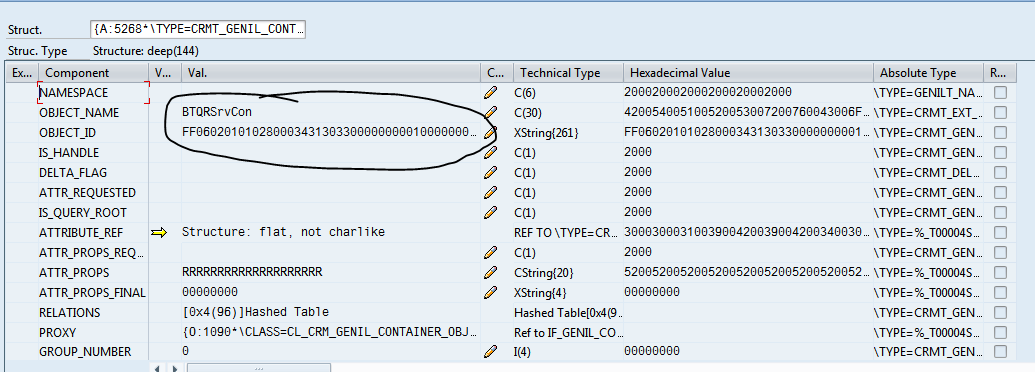Image resolution: width=1035 pixels, height=372 pixels.
Task: Tick the checkbox in the NAMESPACE row
Action: [1000, 93]
